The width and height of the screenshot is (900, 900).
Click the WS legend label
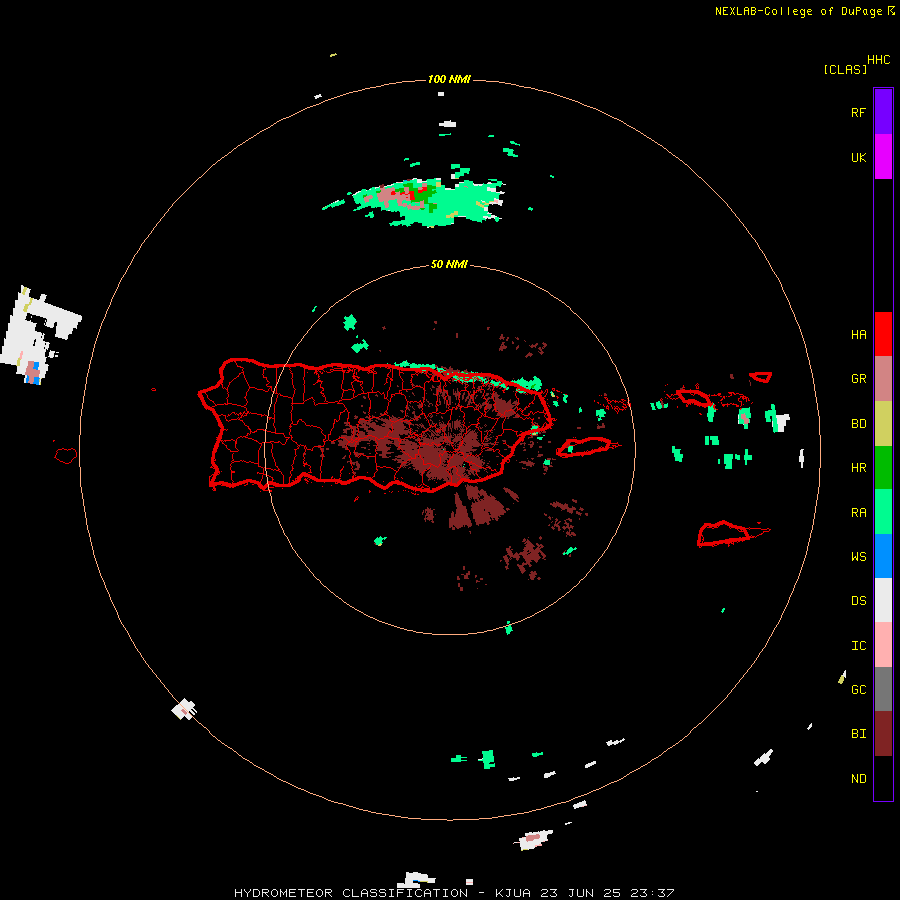click(858, 556)
